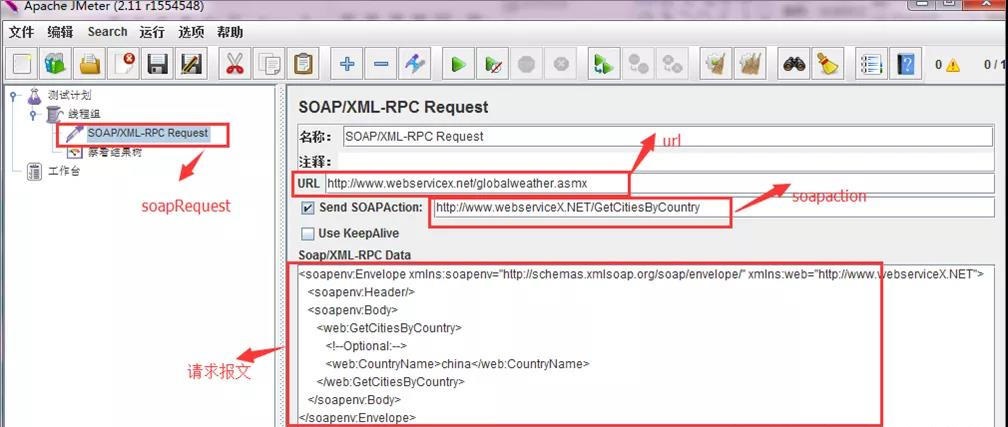Cut with the scissors icon
This screenshot has height=427, width=1008.
click(235, 64)
